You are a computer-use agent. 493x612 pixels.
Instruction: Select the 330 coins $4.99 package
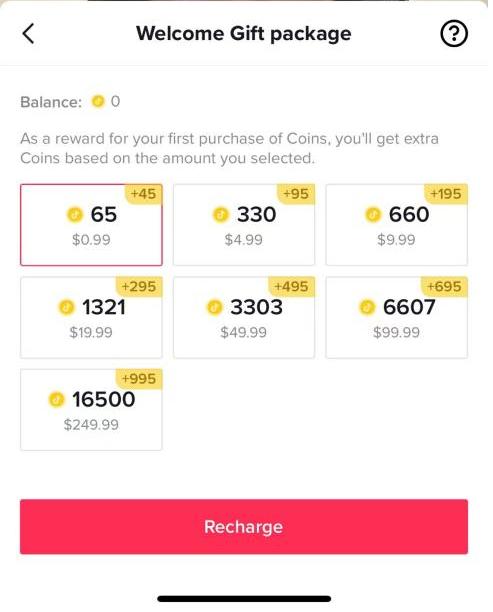(244, 225)
